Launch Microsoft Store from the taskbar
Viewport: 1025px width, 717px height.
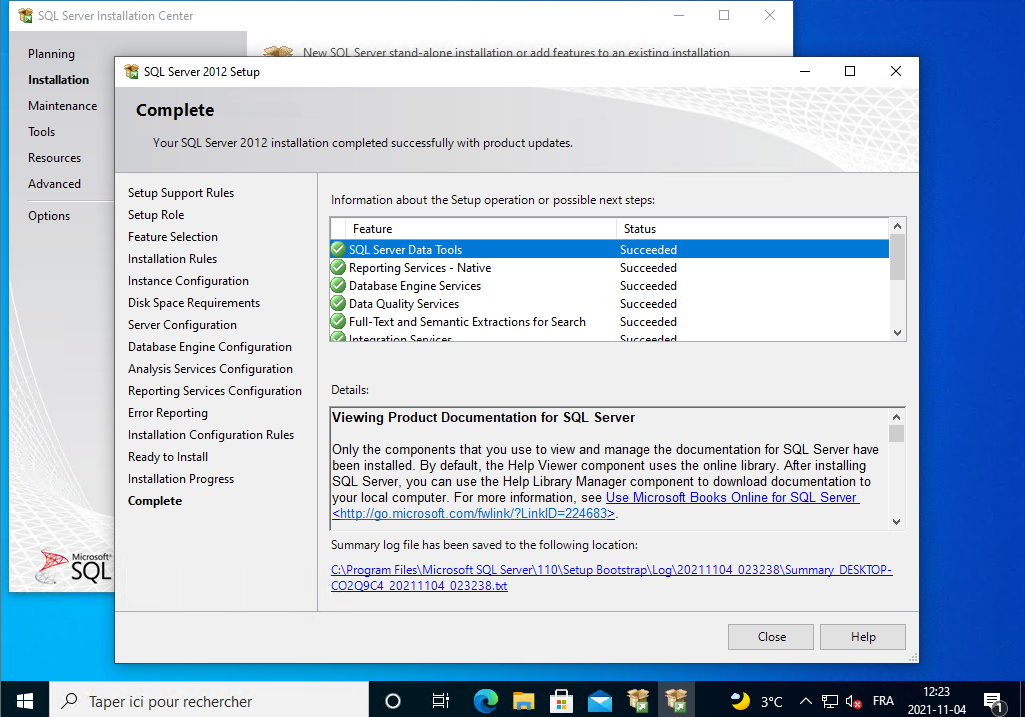tap(562, 700)
